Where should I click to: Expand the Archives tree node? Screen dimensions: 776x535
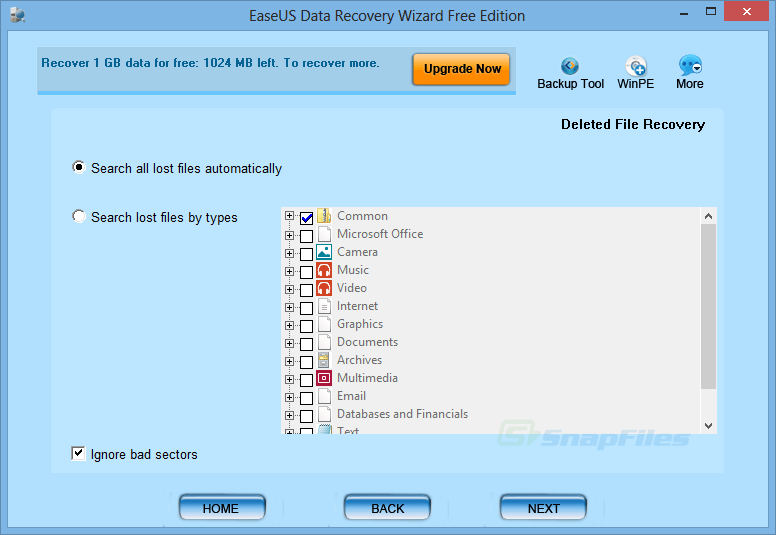290,361
